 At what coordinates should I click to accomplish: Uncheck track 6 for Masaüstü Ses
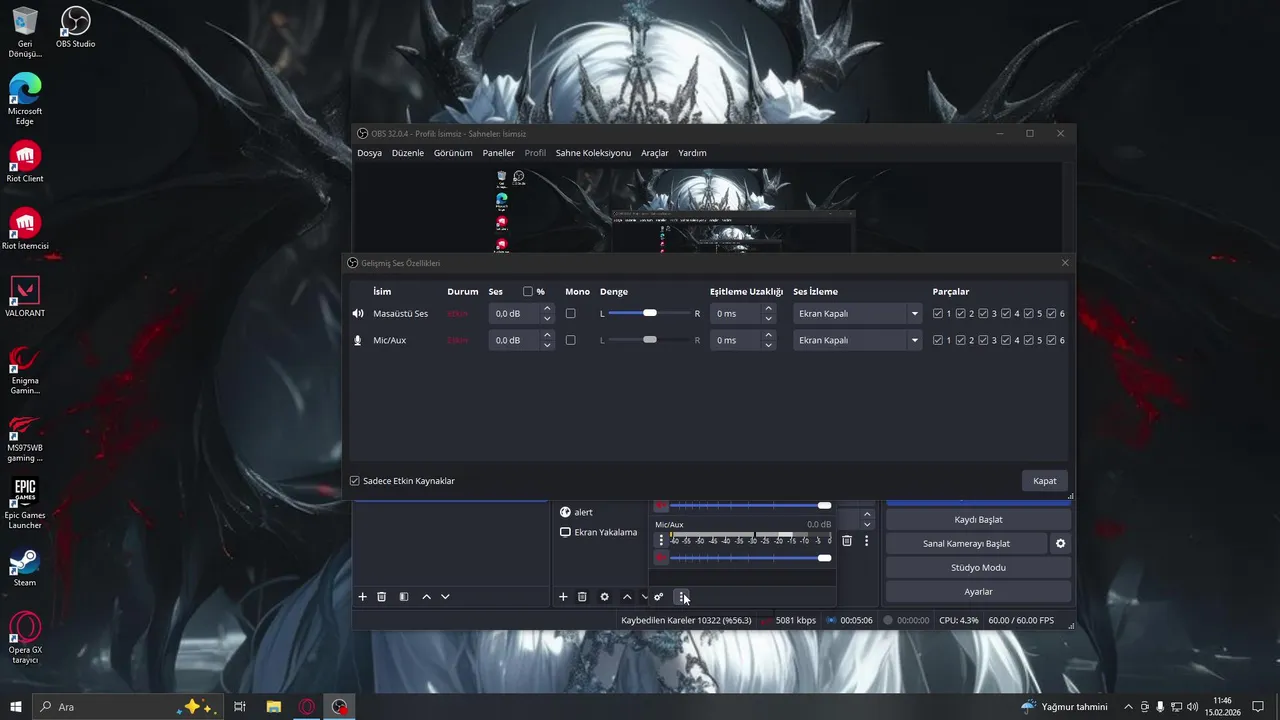[1051, 313]
